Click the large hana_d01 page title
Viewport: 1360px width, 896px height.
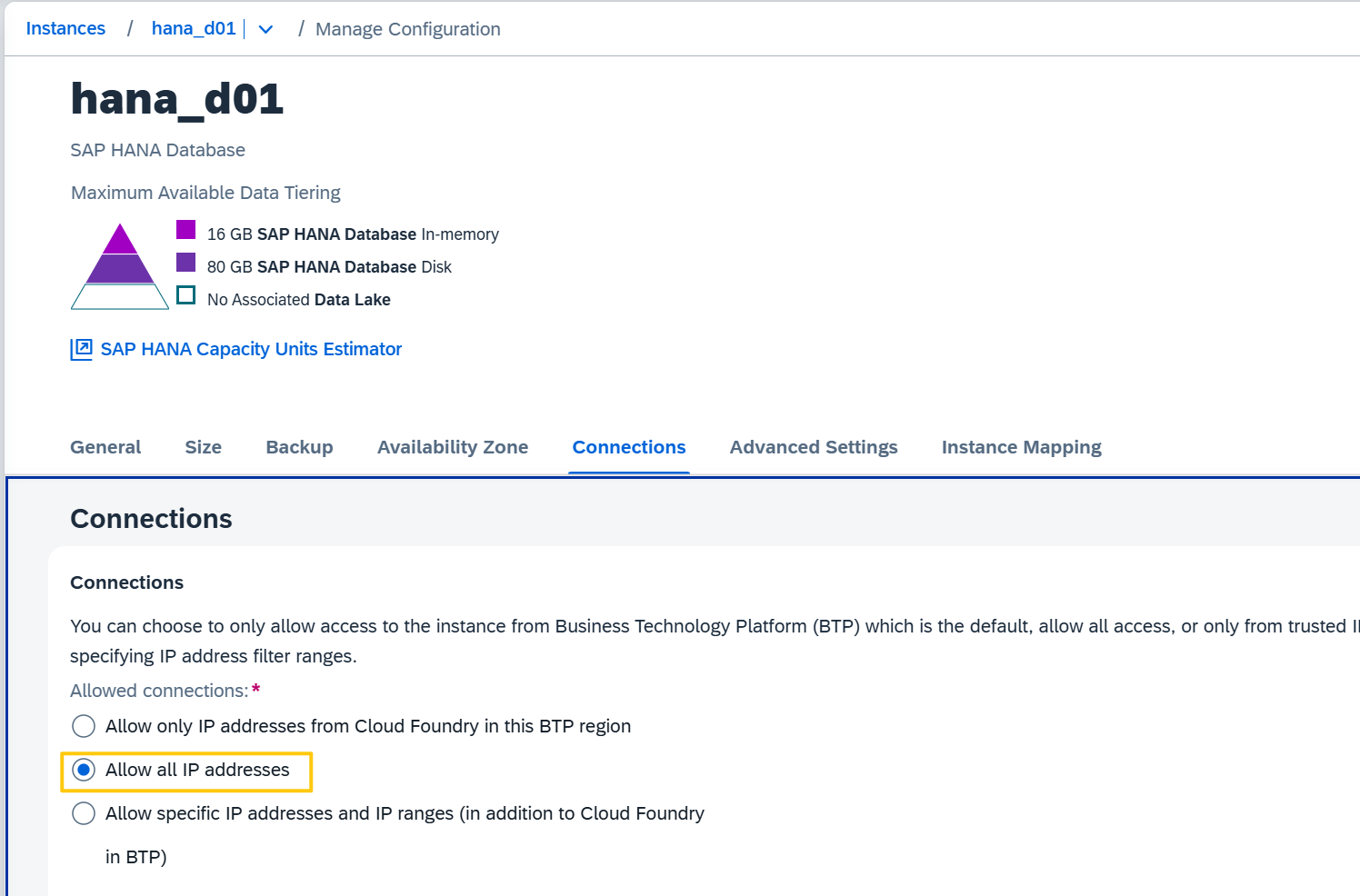(x=177, y=99)
